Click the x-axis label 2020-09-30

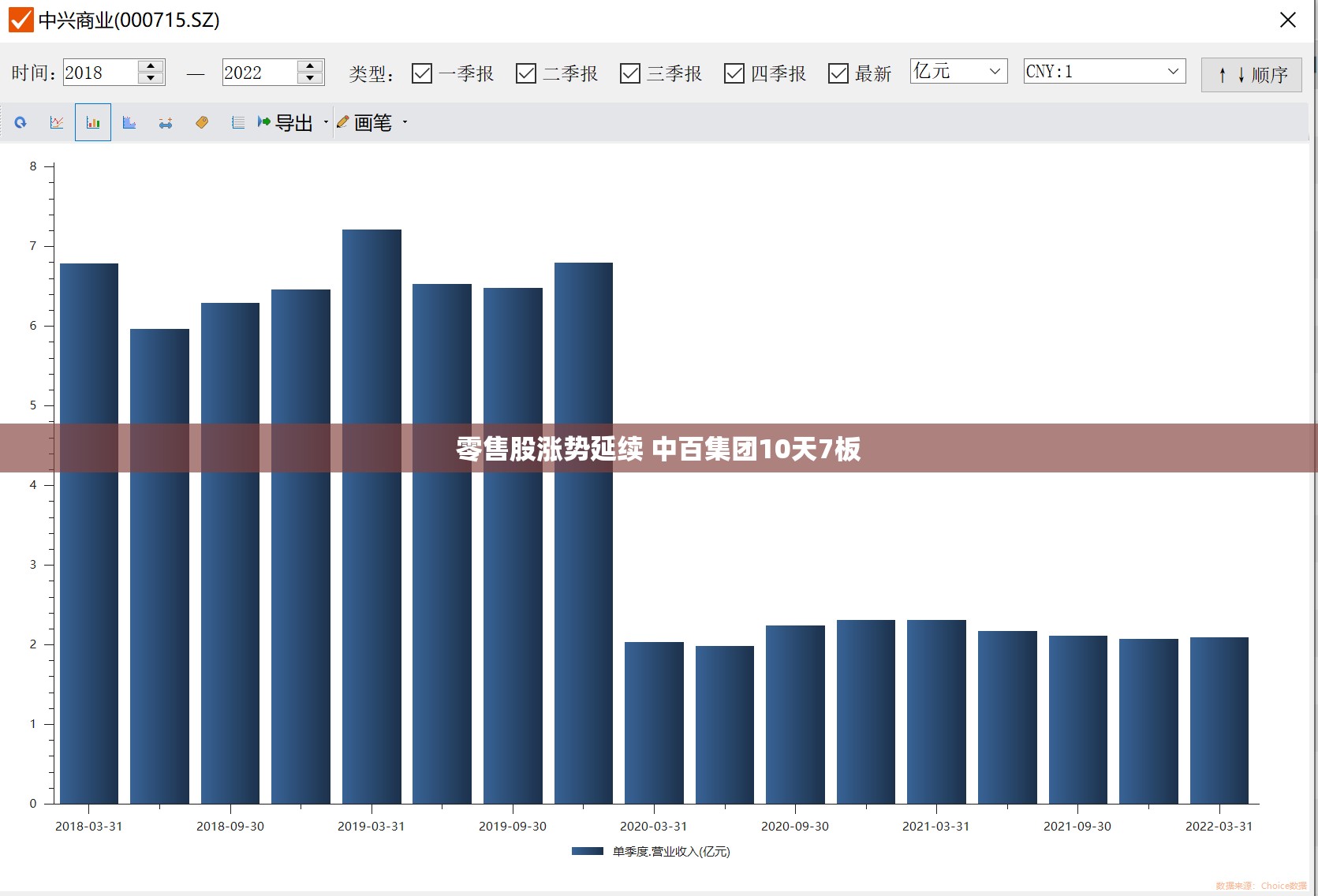[x=795, y=827]
